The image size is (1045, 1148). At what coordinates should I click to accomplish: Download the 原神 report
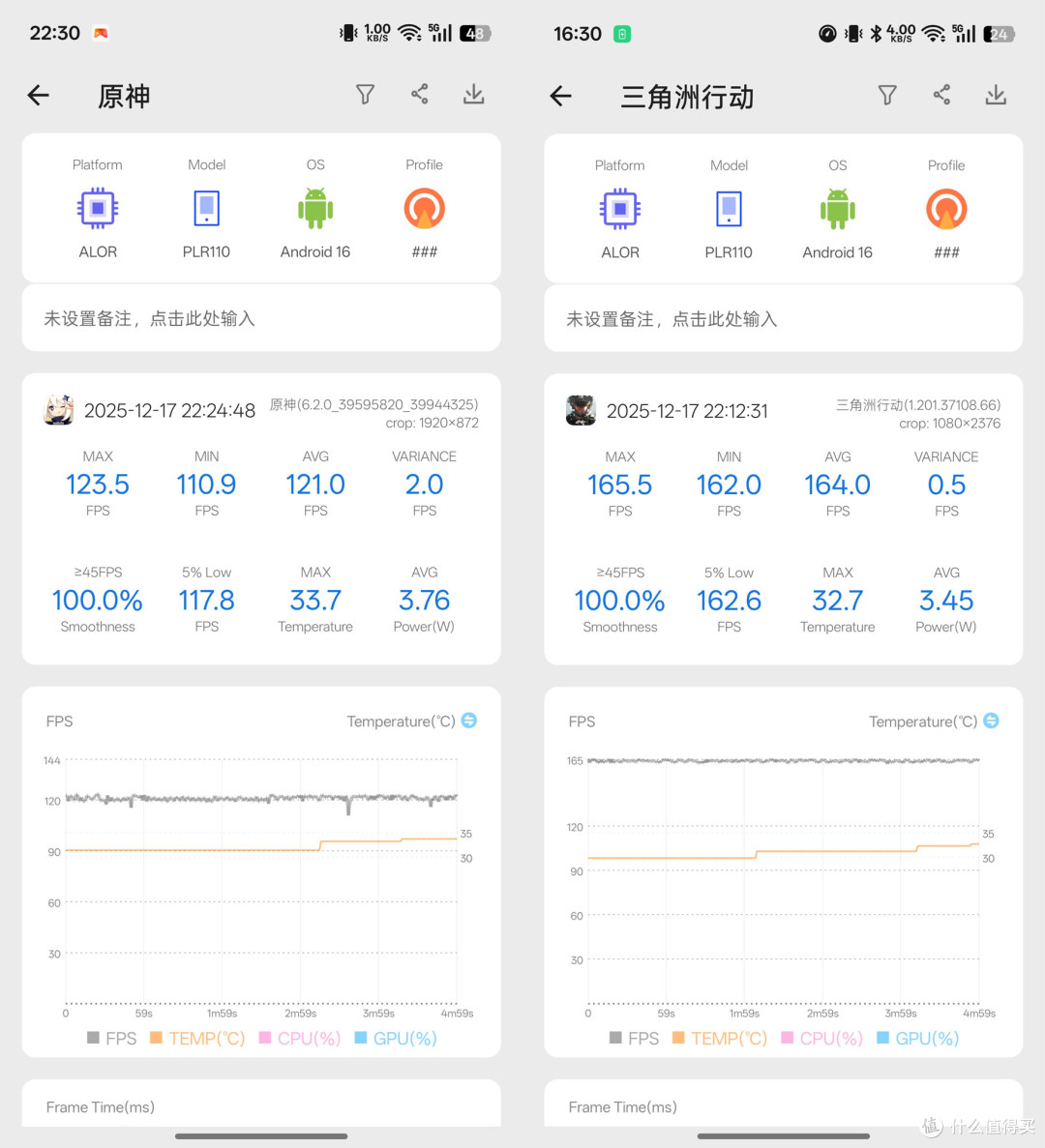click(x=474, y=95)
